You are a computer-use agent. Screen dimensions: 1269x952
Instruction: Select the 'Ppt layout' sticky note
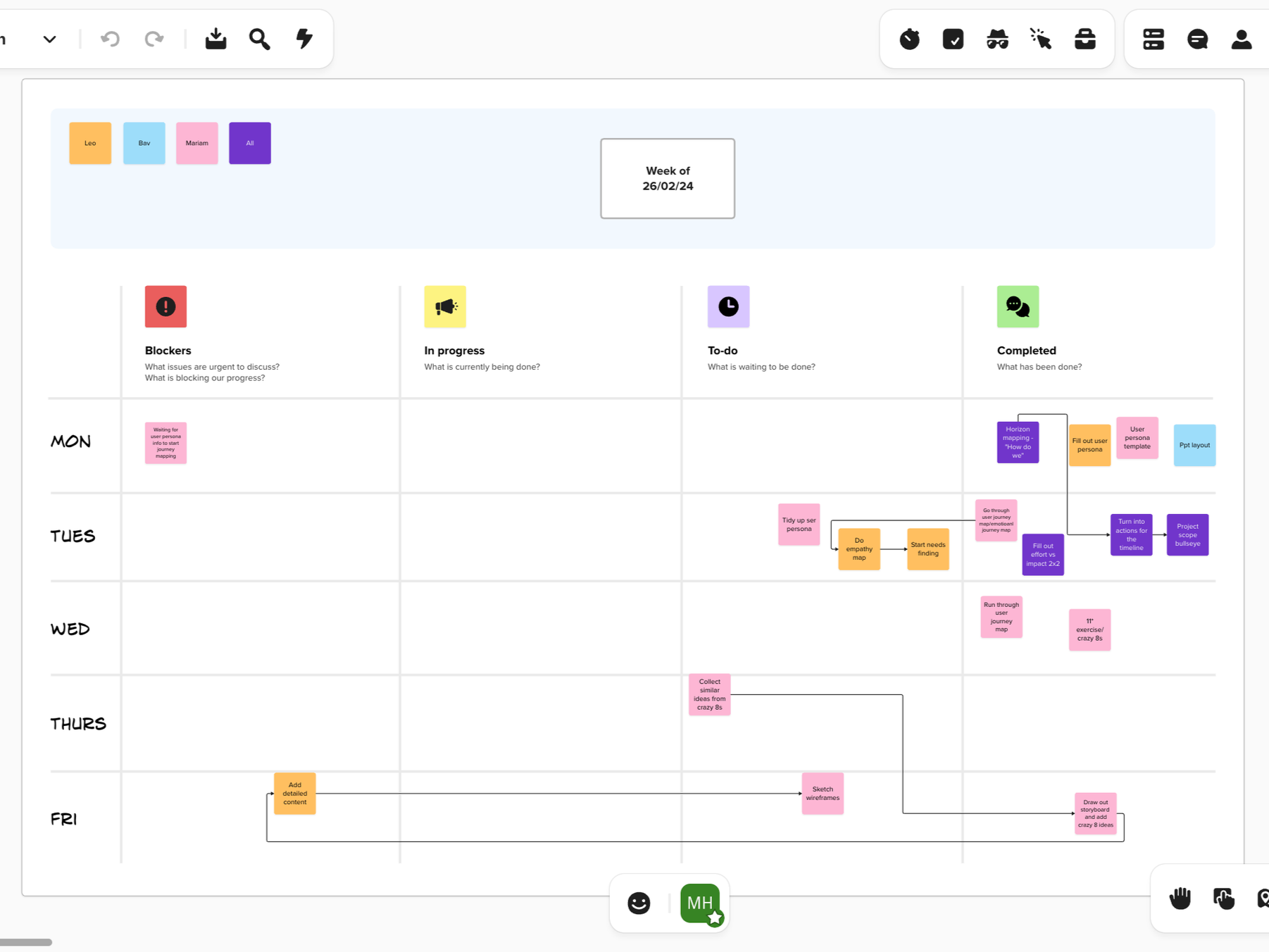pyautogui.click(x=1195, y=445)
